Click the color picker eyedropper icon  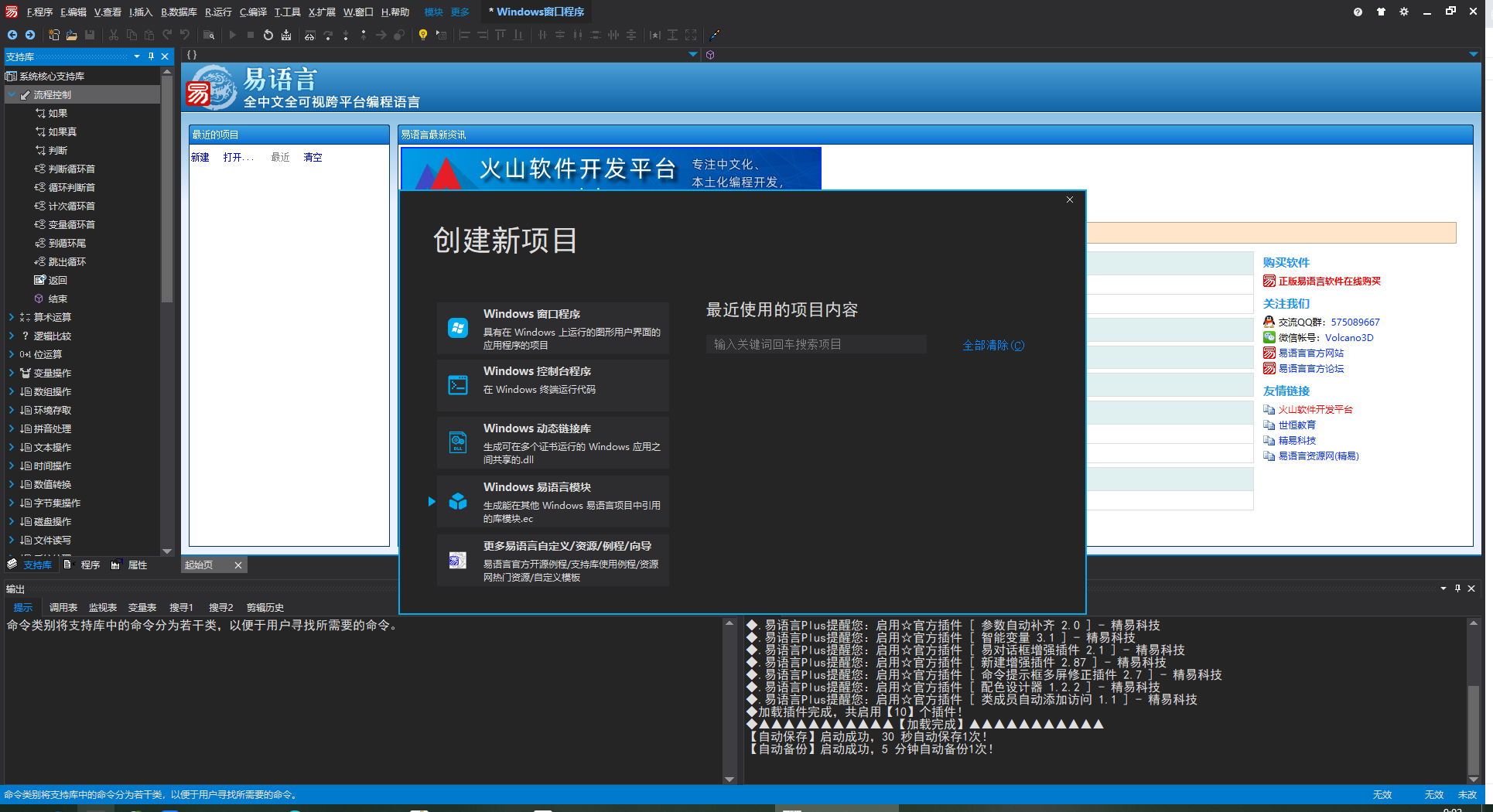(715, 35)
